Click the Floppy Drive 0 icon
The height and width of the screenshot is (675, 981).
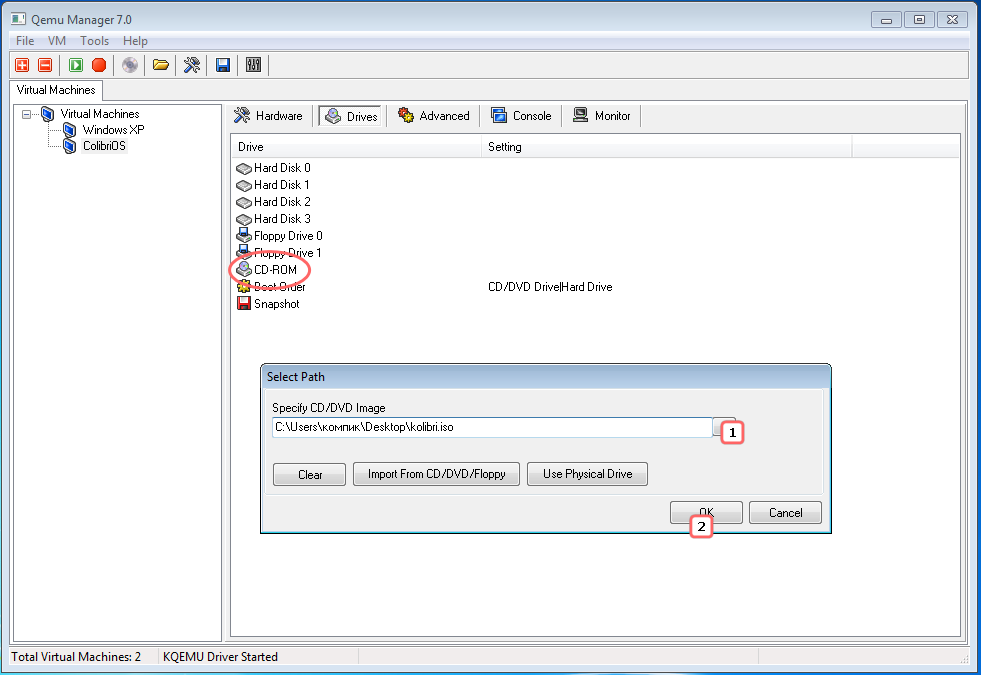click(x=243, y=235)
